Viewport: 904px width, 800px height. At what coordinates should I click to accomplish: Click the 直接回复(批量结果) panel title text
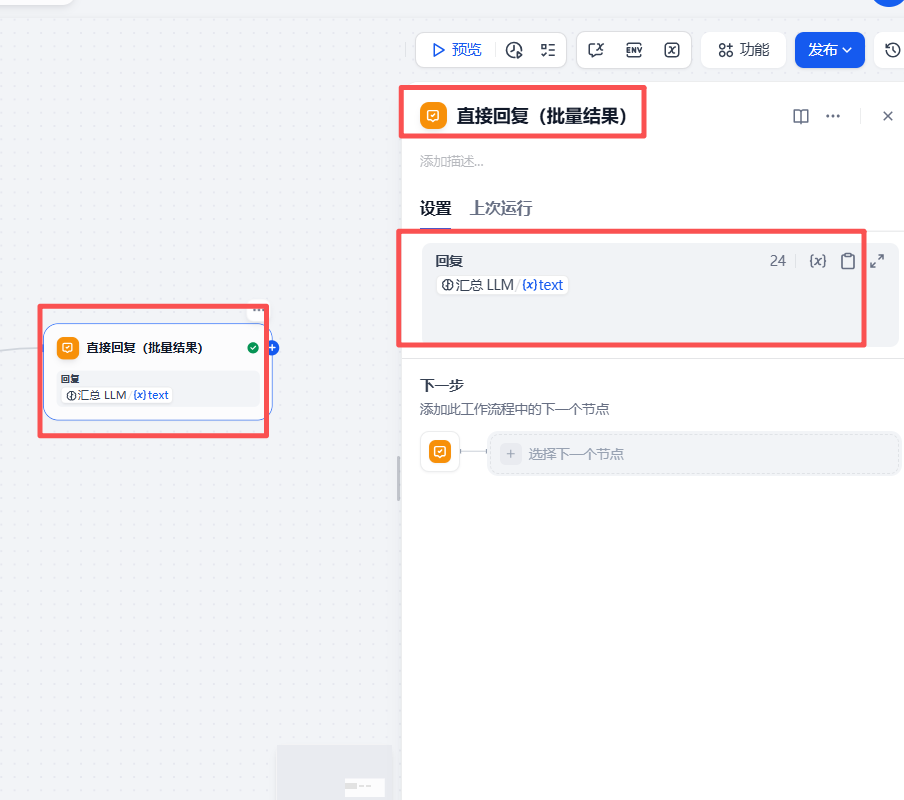click(x=541, y=116)
